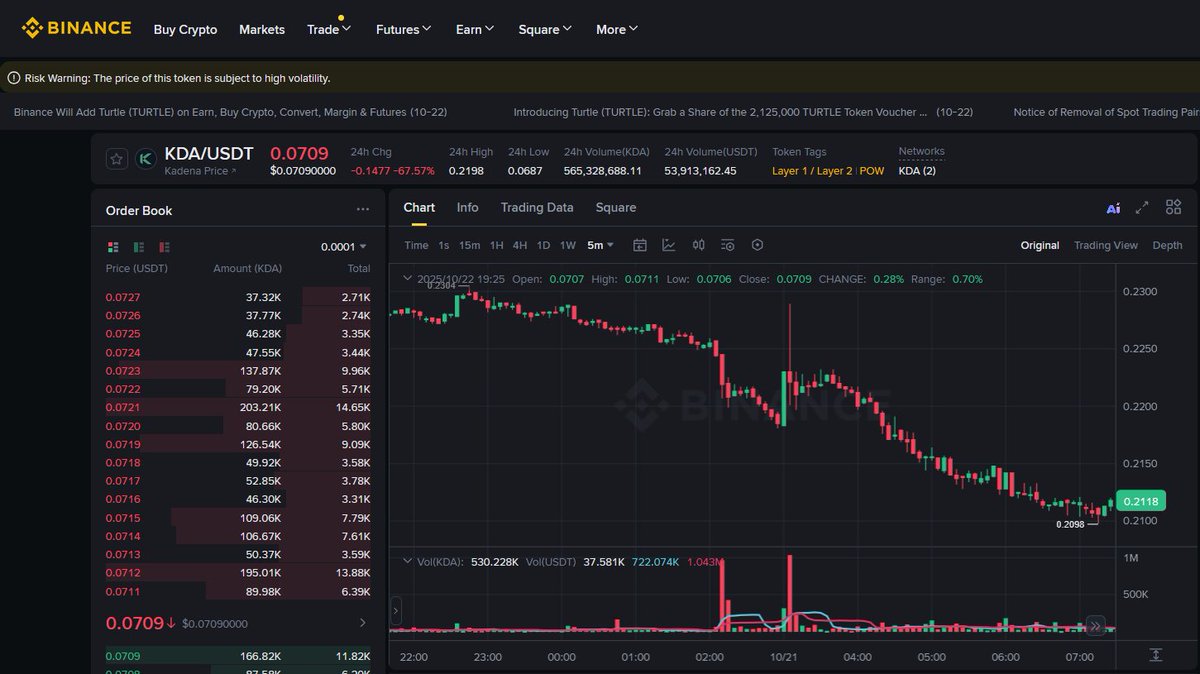This screenshot has height=674, width=1200.
Task: Jump to latest candles double-arrow button
Action: tap(1096, 626)
